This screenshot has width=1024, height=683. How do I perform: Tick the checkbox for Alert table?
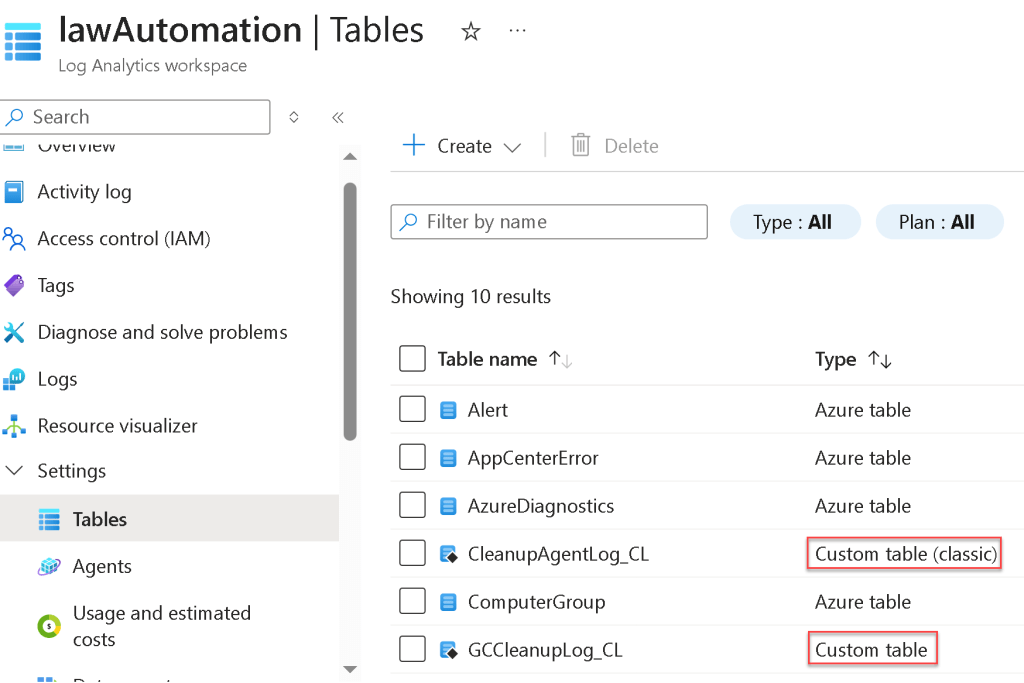[x=412, y=410]
